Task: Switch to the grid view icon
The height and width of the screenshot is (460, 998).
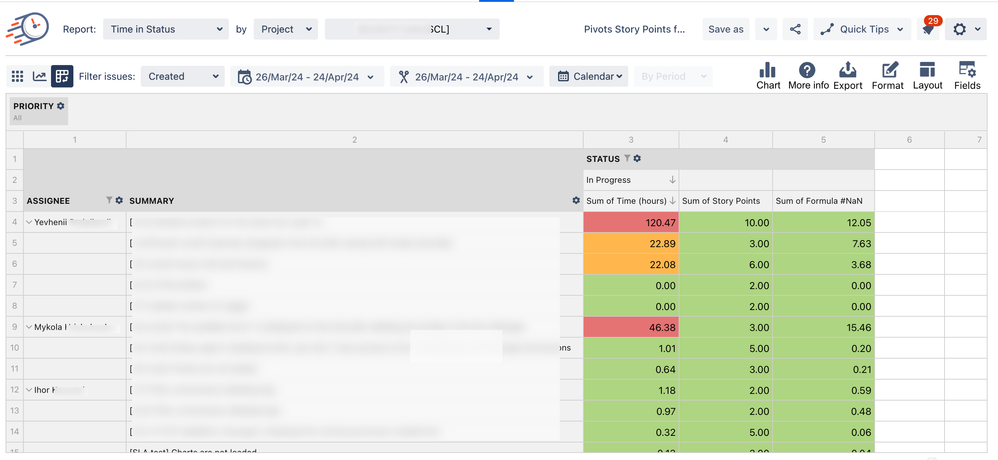Action: [17, 76]
